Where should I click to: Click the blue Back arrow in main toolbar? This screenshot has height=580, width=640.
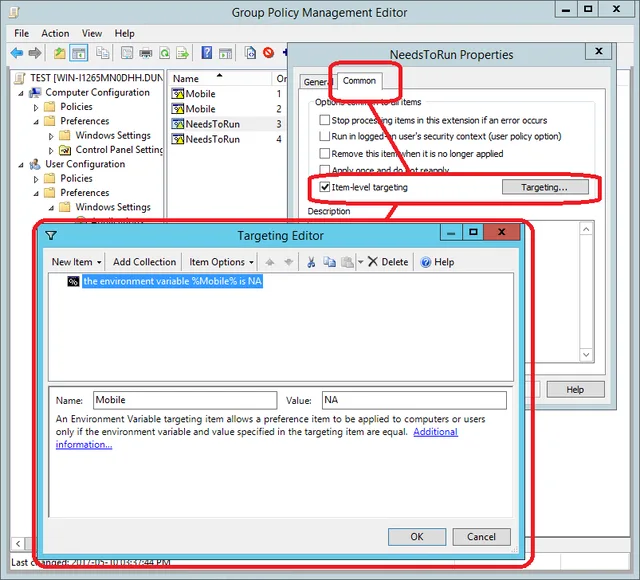pos(17,53)
